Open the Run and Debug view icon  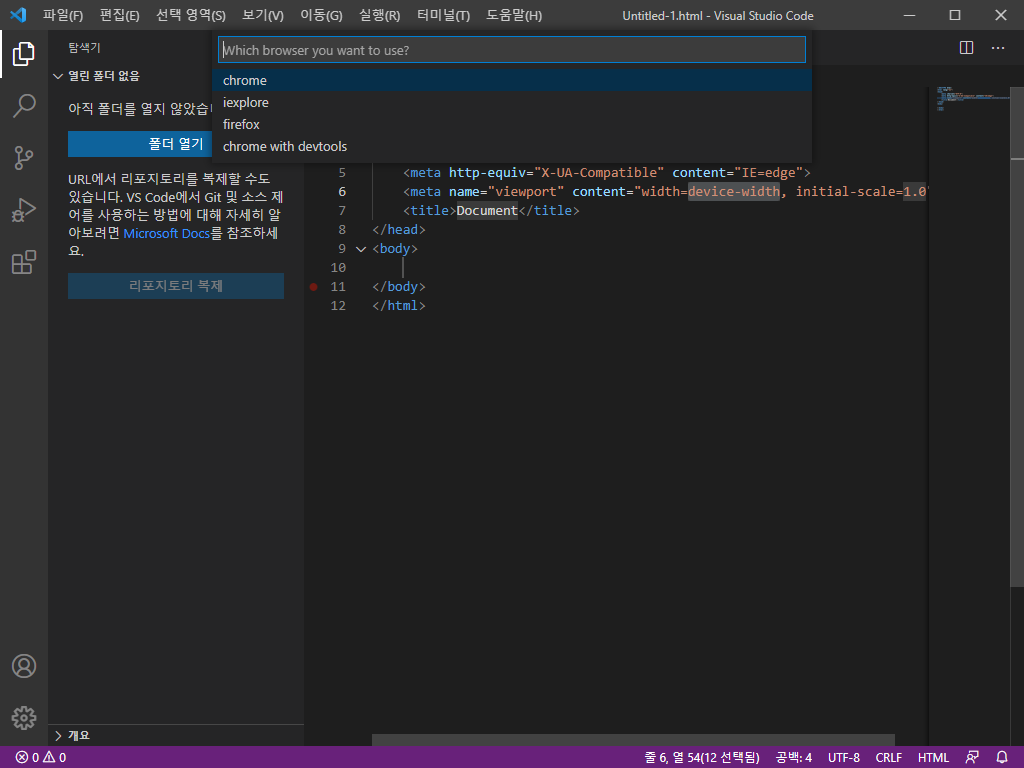(24, 210)
